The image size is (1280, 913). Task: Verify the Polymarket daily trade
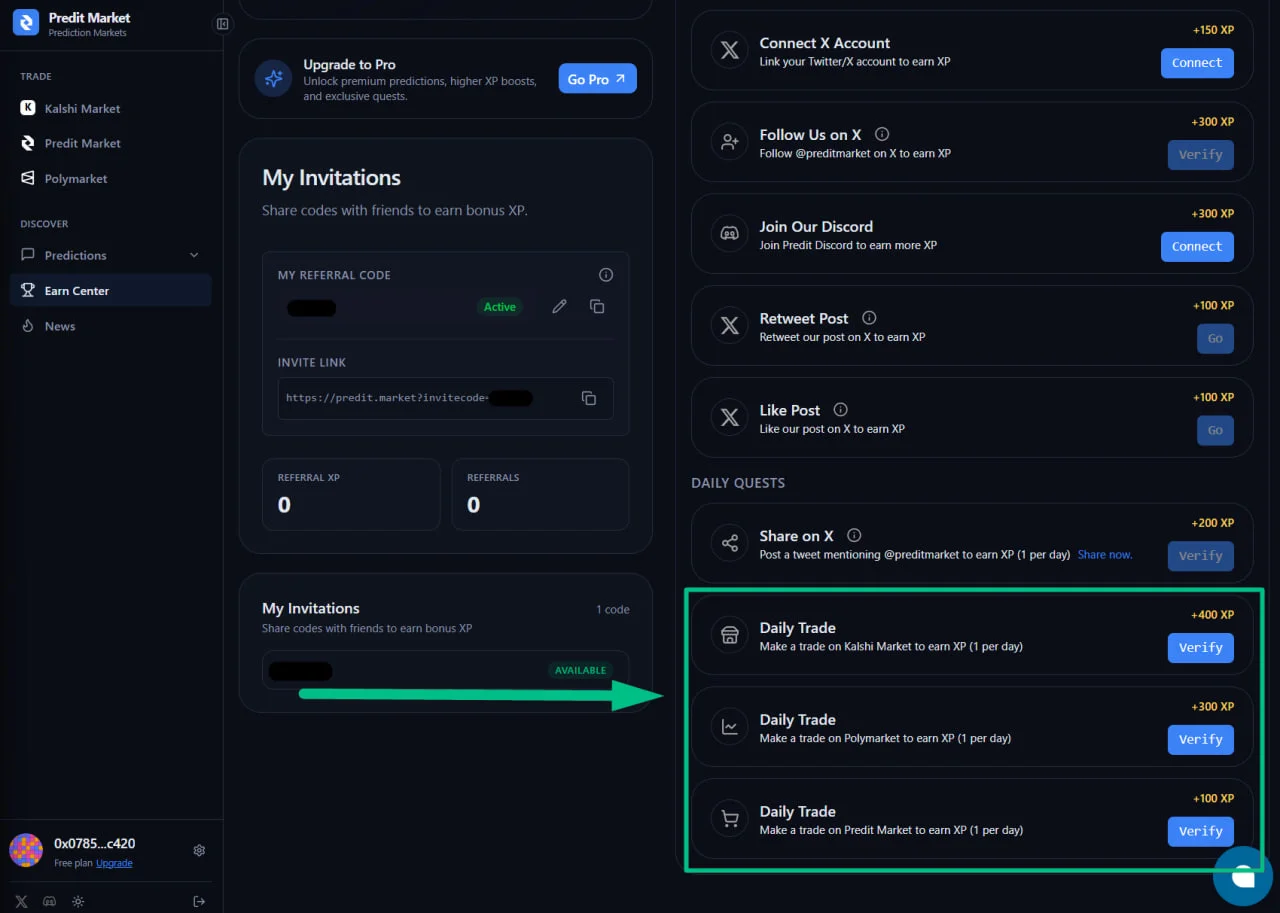point(1200,740)
